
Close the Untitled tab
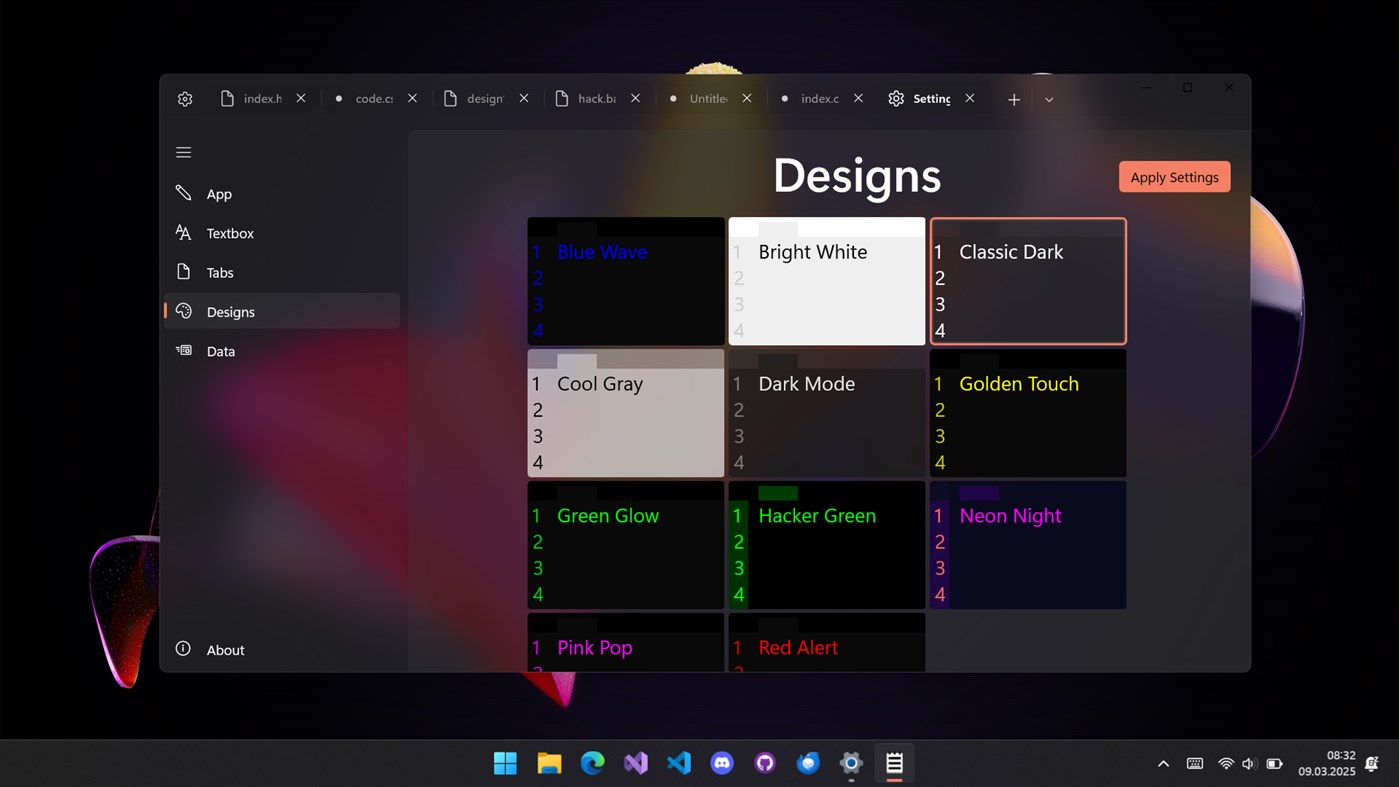point(747,98)
